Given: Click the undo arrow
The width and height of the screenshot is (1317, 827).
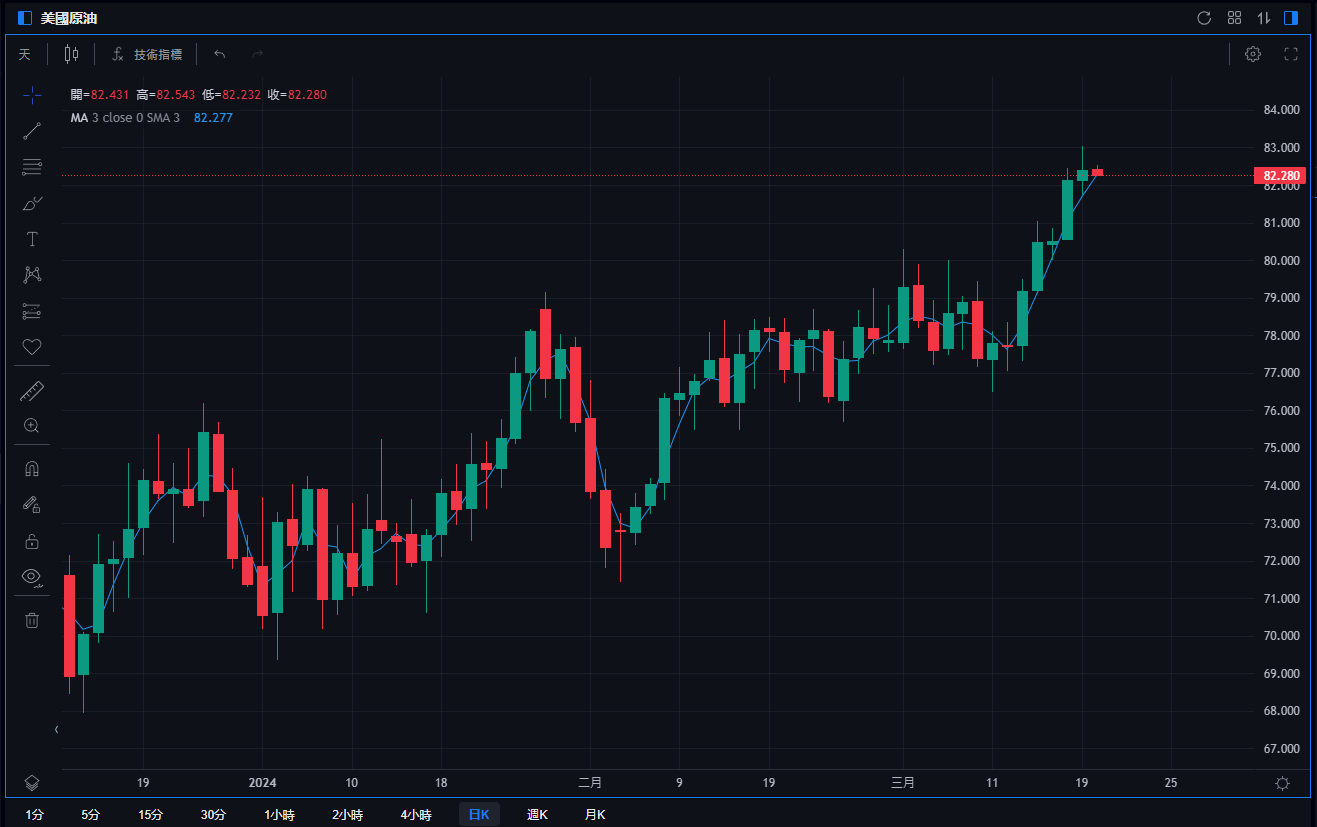Looking at the screenshot, I should [x=220, y=54].
